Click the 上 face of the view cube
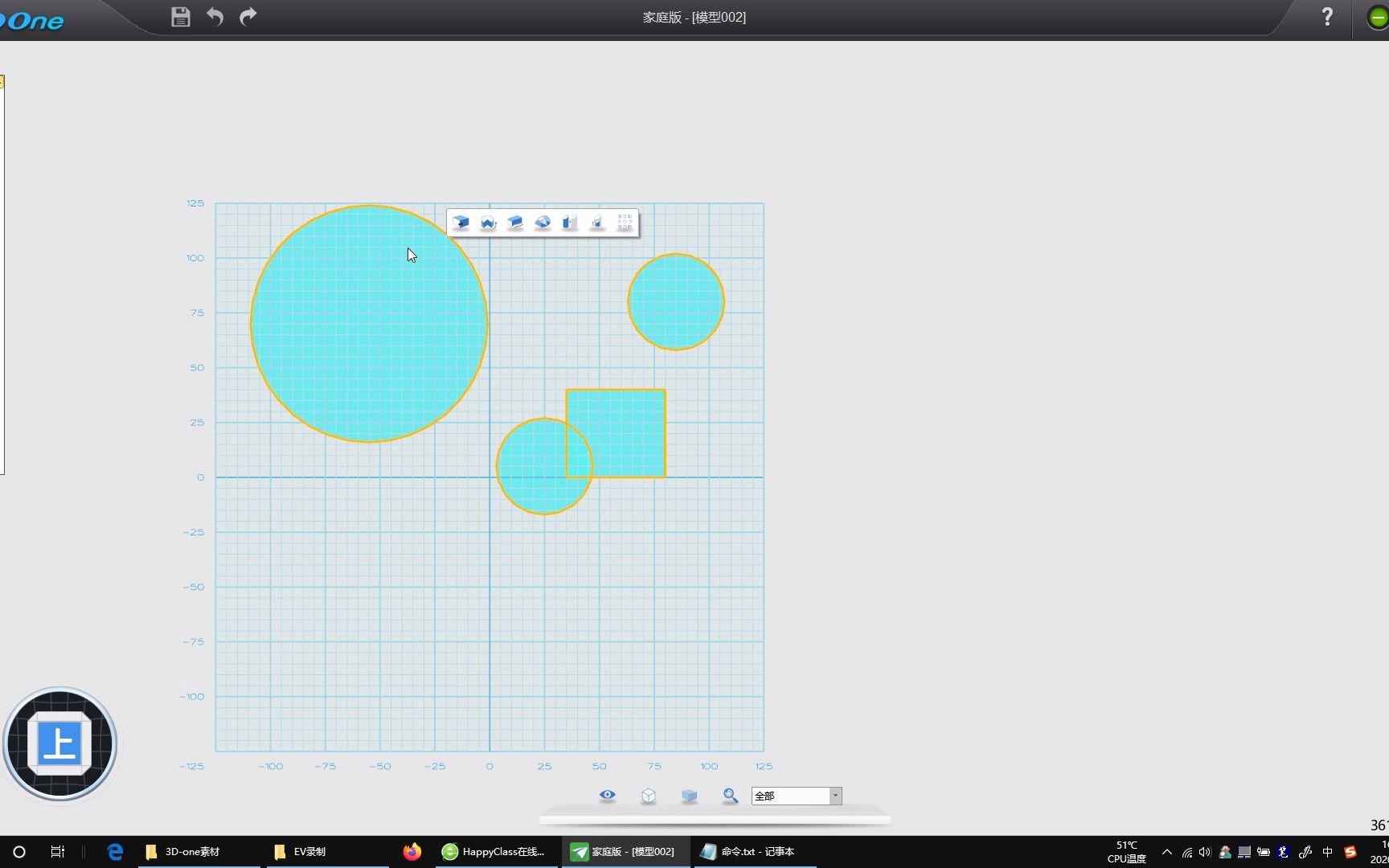 (59, 743)
